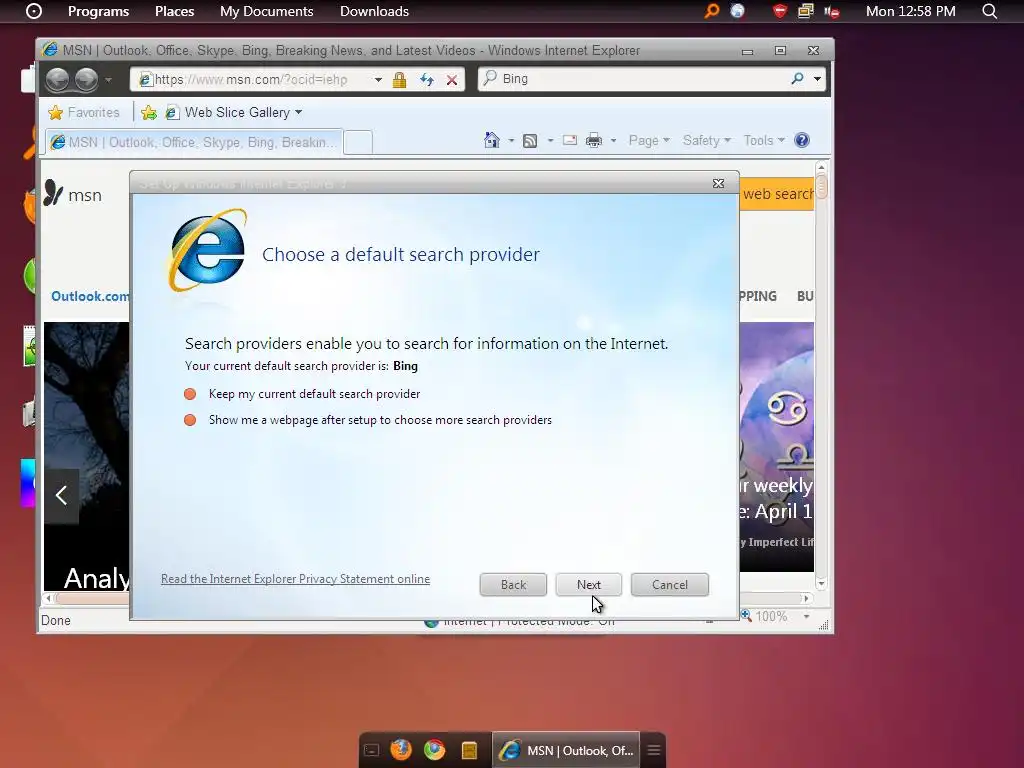Viewport: 1024px width, 768px height.
Task: Open the Programs menu in top panel
Action: [99, 11]
